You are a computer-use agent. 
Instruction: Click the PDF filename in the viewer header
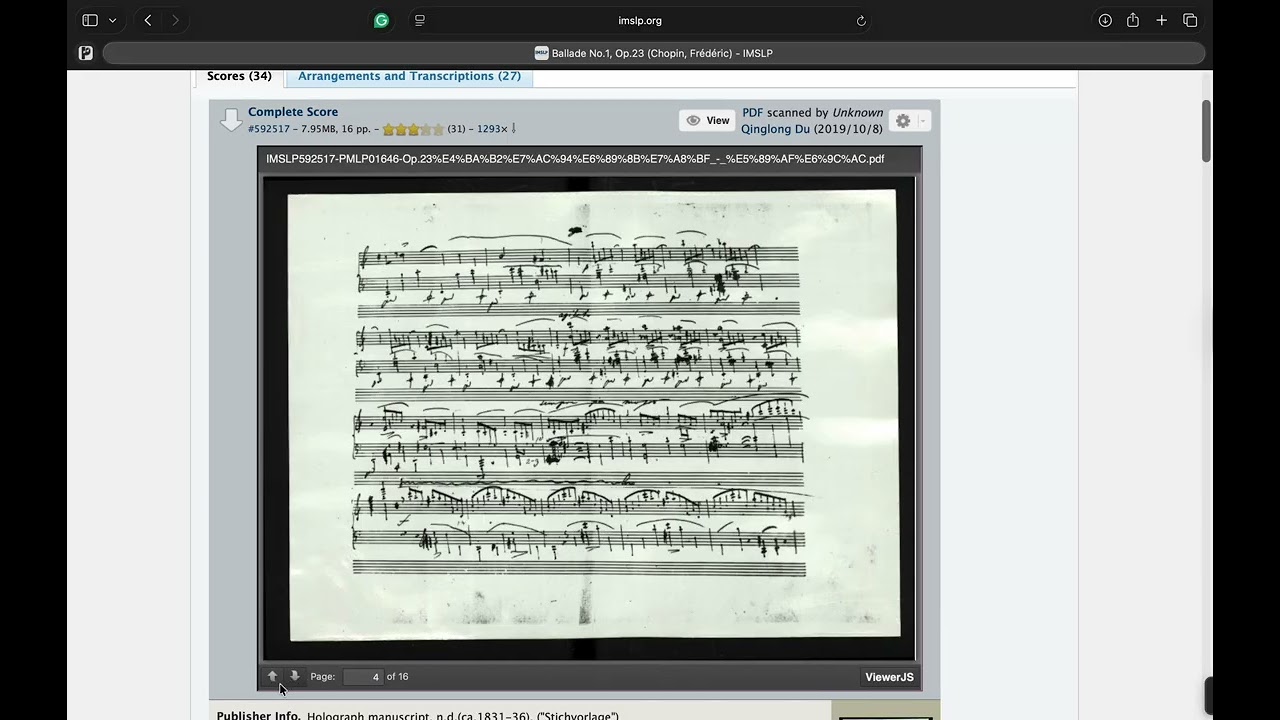575,159
